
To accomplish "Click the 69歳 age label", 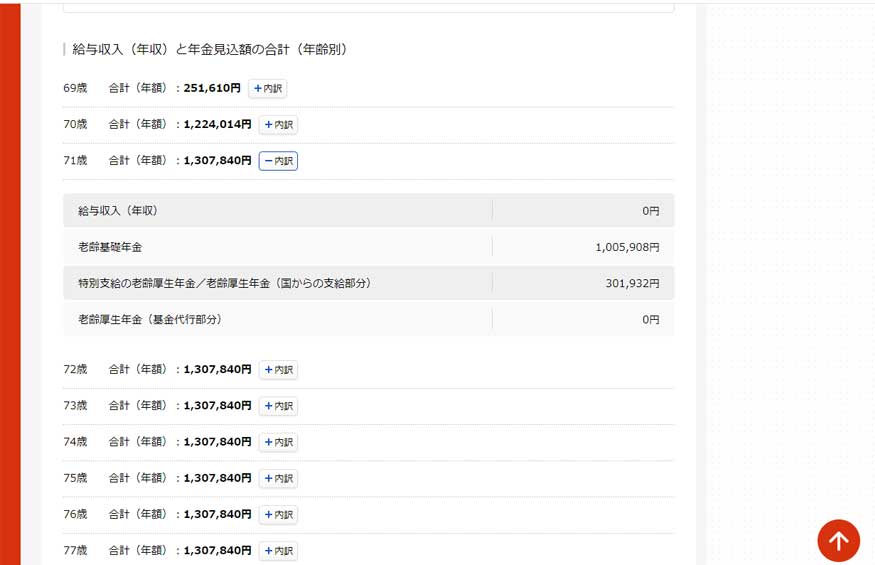I will (75, 88).
